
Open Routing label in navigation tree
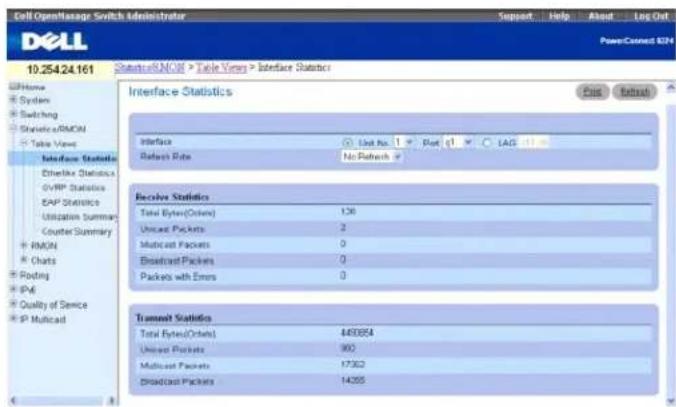click(x=34, y=276)
